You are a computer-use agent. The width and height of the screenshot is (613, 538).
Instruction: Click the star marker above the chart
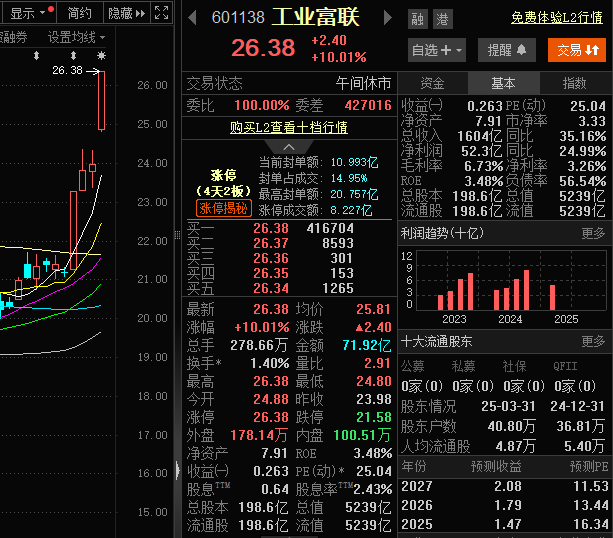click(101, 56)
